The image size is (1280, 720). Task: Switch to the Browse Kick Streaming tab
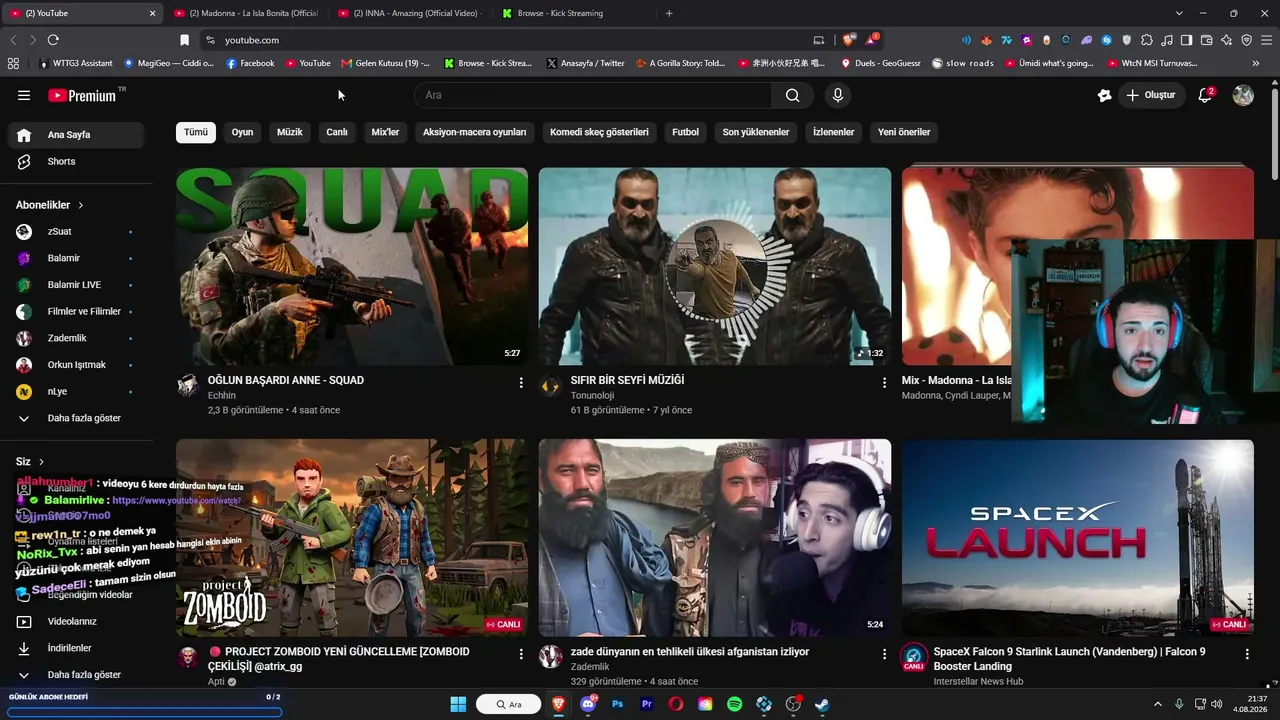pyautogui.click(x=574, y=13)
